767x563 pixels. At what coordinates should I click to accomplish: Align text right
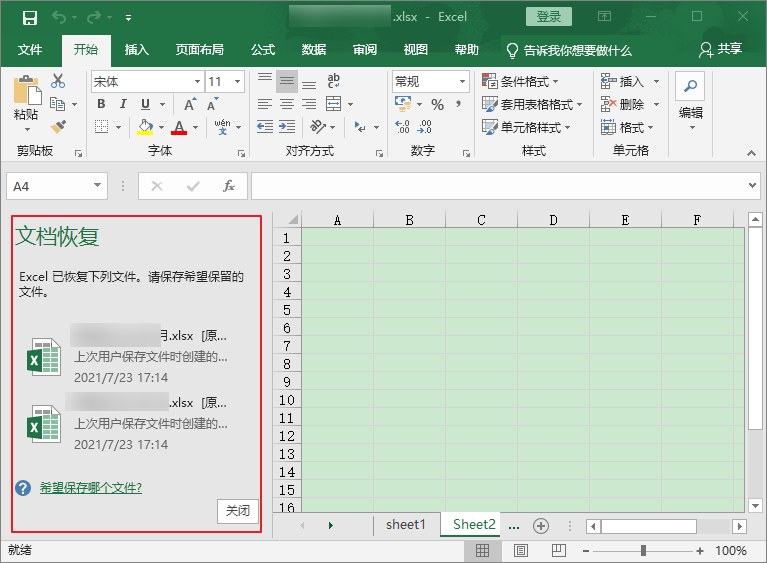pyautogui.click(x=309, y=104)
